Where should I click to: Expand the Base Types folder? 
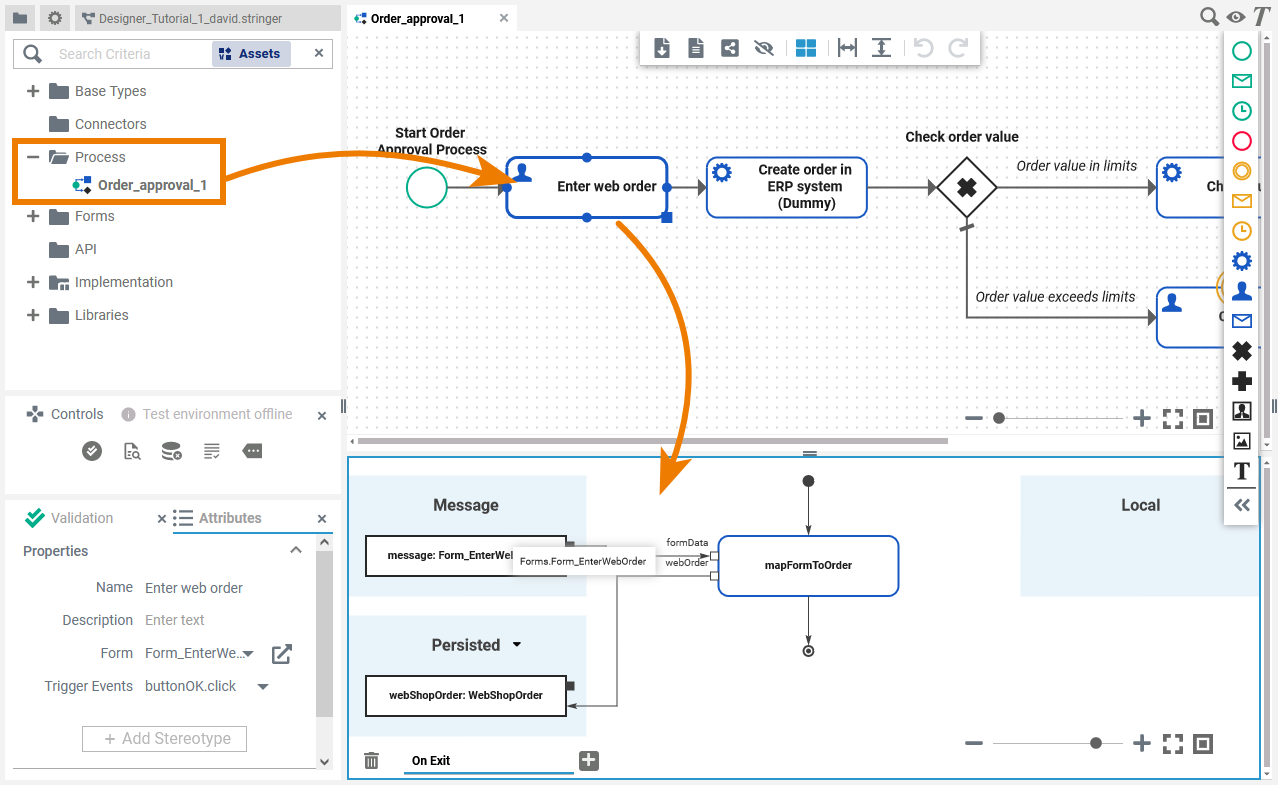[33, 91]
